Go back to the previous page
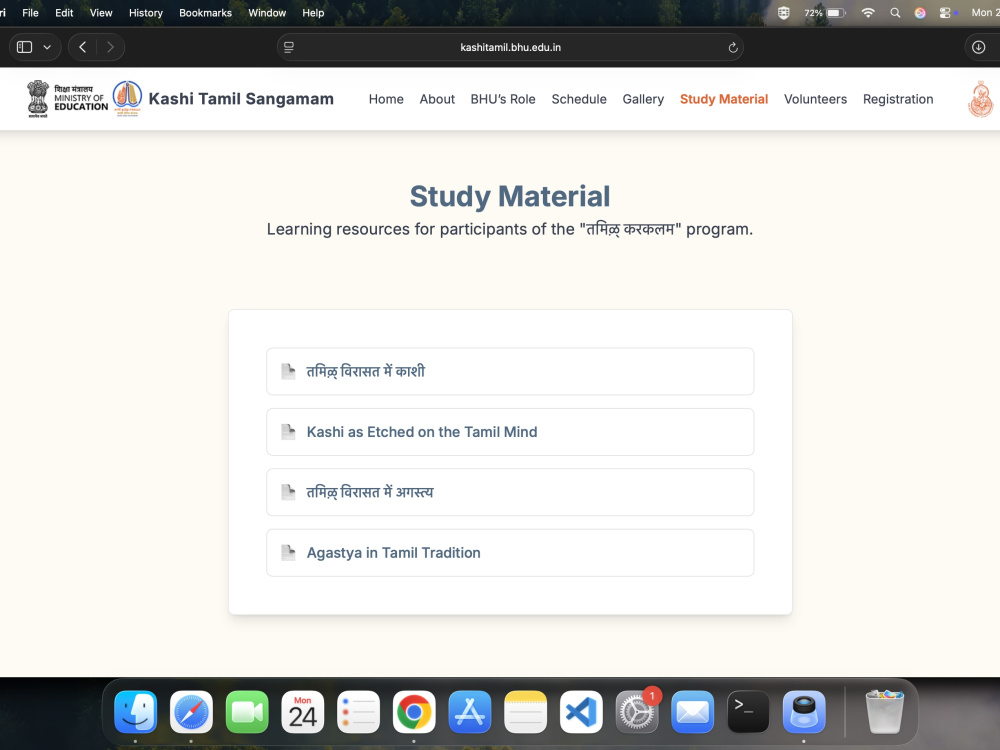 pos(82,47)
